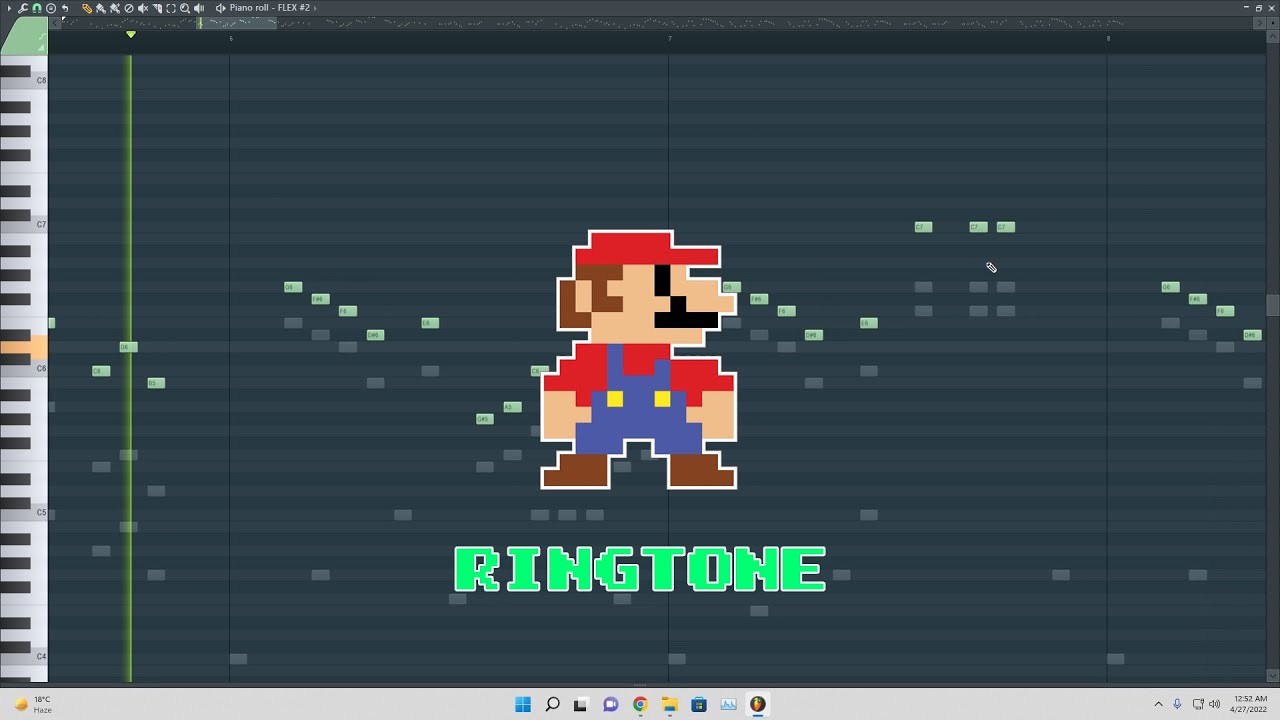The image size is (1280, 720).
Task: Select the Slice tool
Action: (x=157, y=8)
